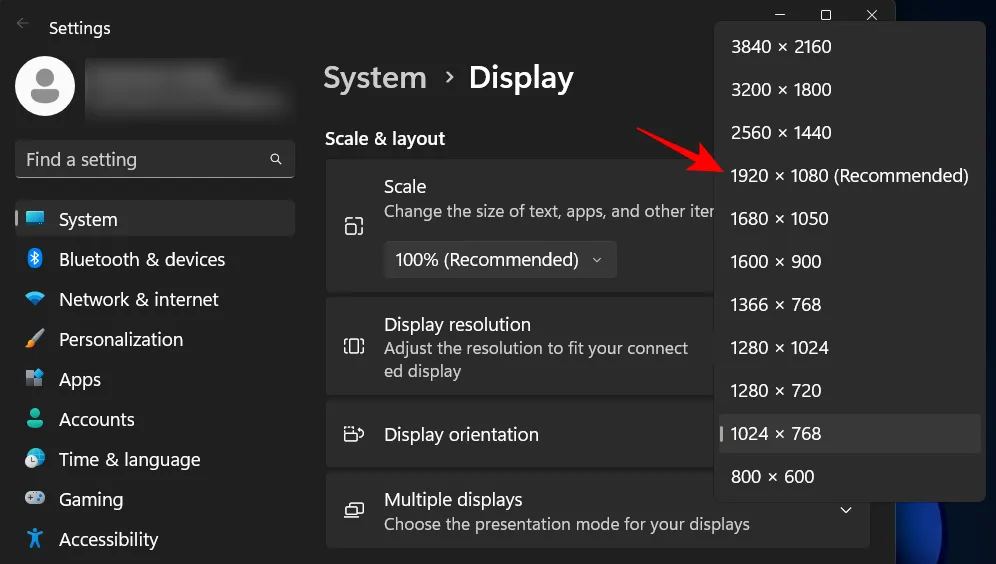996x564 pixels.
Task: Click the search magnifier icon
Action: tap(276, 159)
